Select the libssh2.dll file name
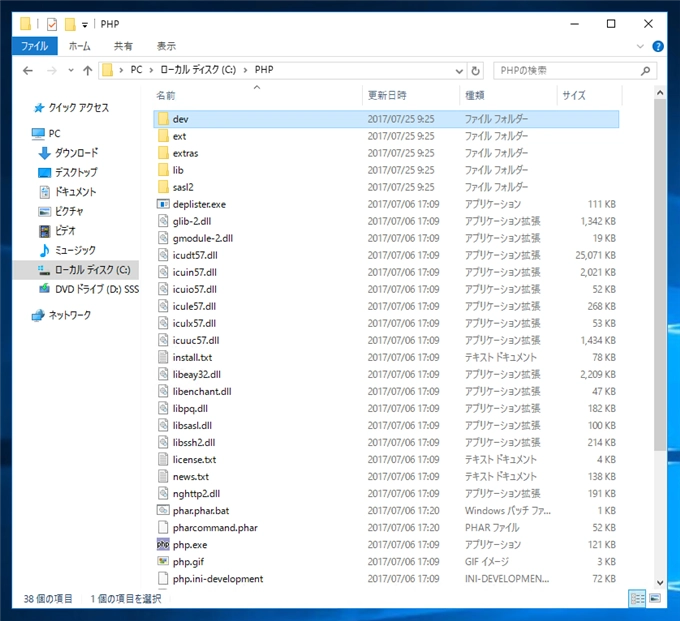The image size is (680, 621). coord(194,442)
